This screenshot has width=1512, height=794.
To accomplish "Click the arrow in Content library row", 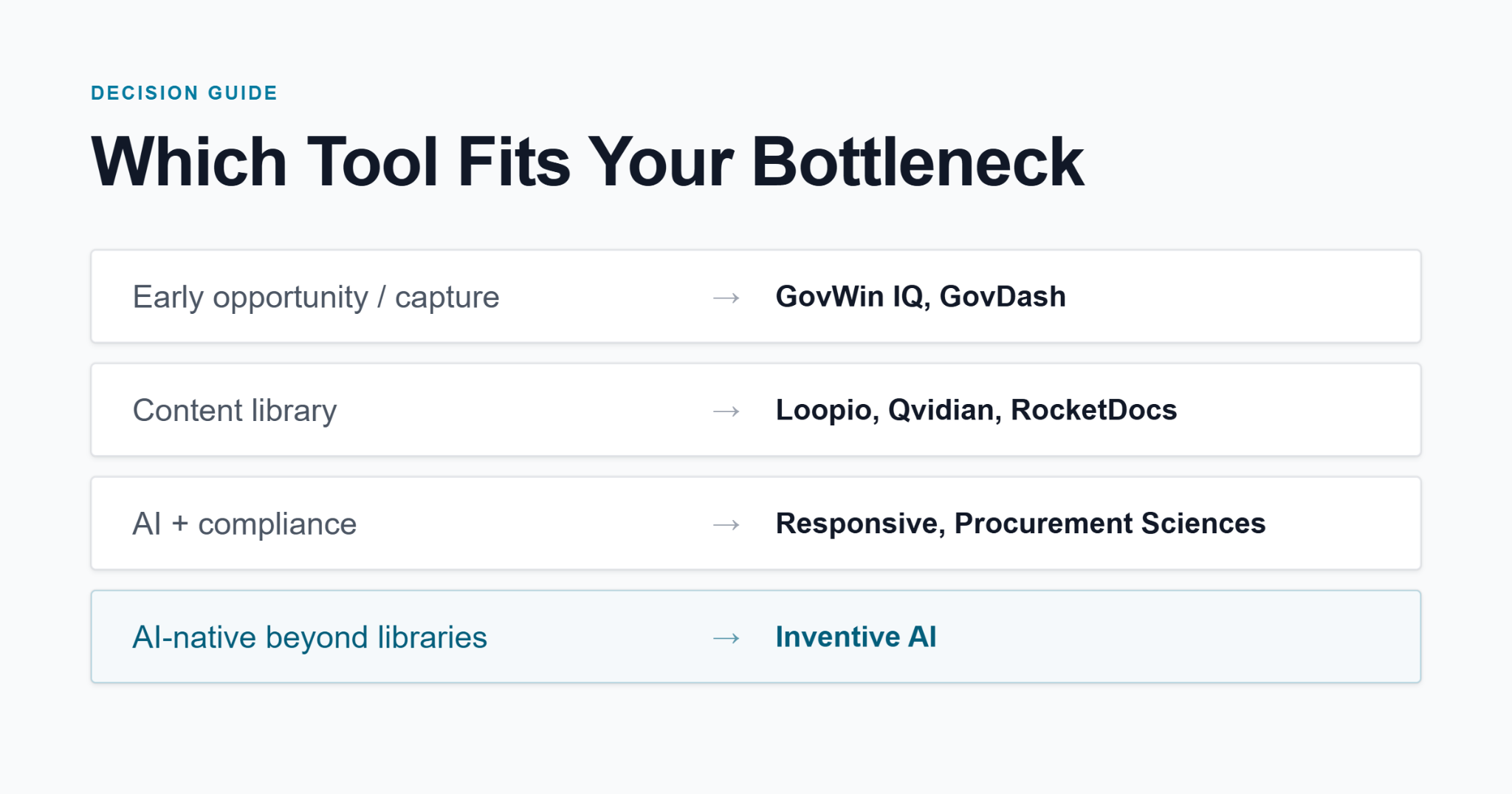I will [726, 411].
